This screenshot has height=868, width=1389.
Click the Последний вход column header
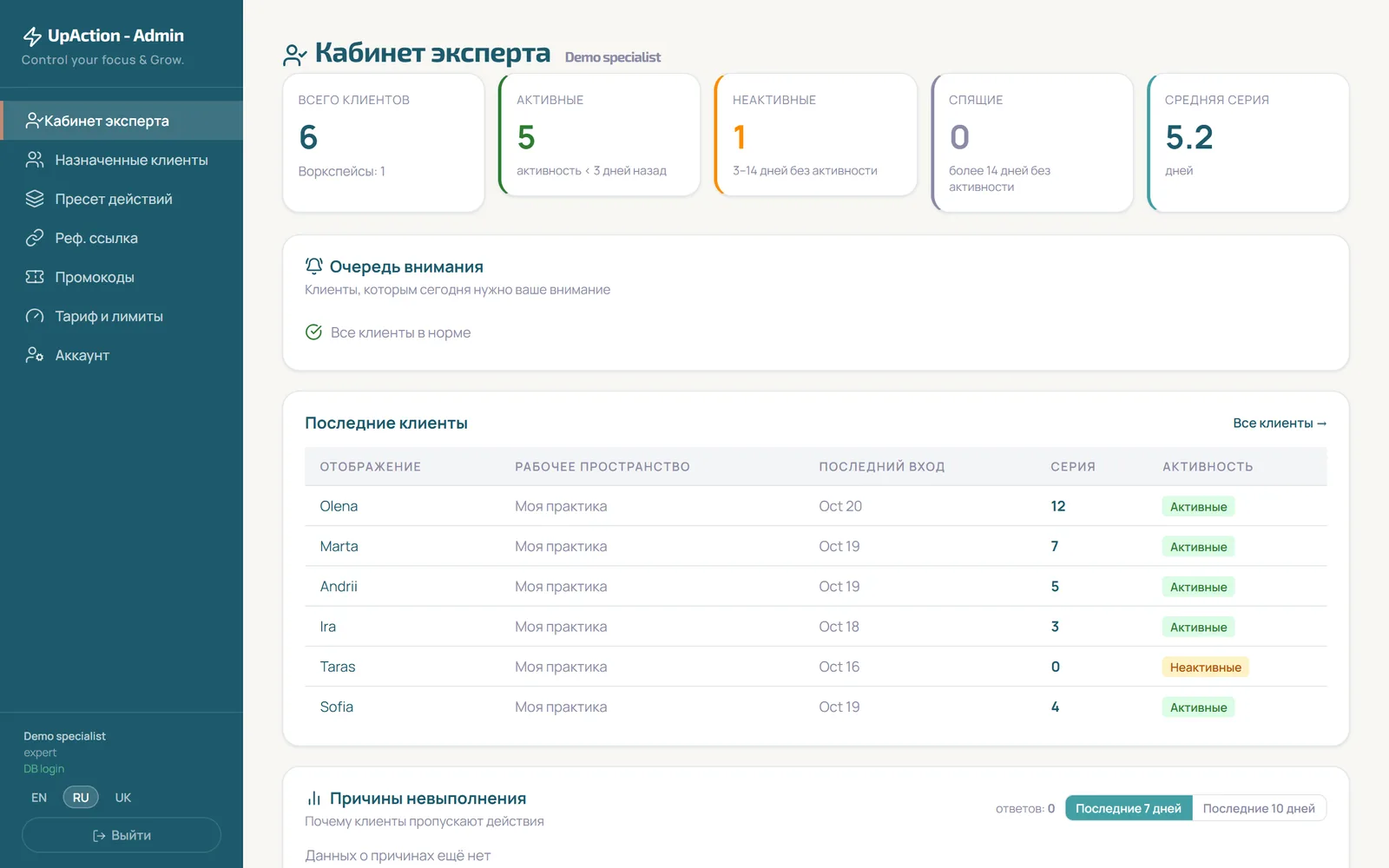pyautogui.click(x=882, y=467)
